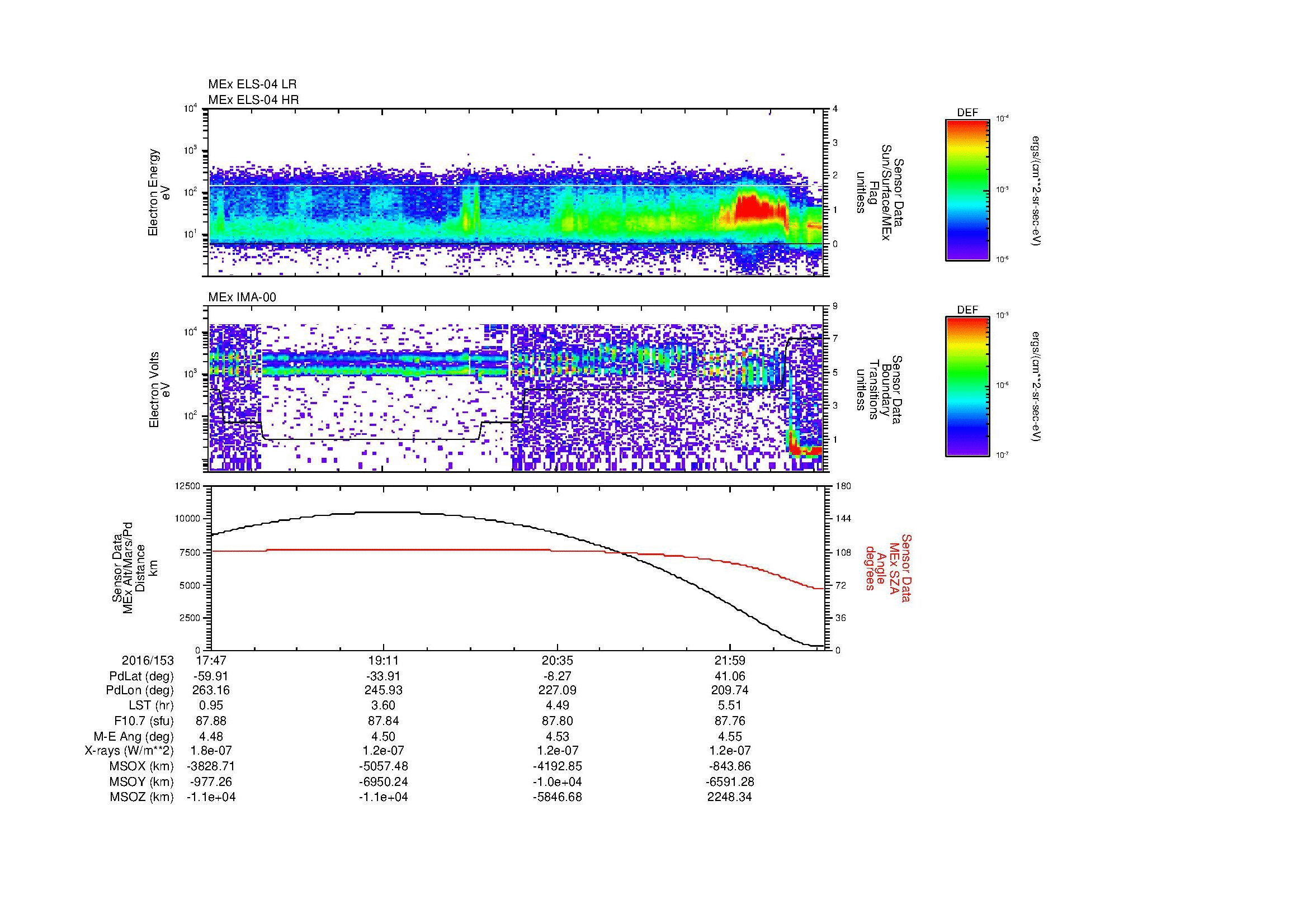Click the 'F10.7 (sfu)' row label
1308x924 pixels.
pos(144,721)
